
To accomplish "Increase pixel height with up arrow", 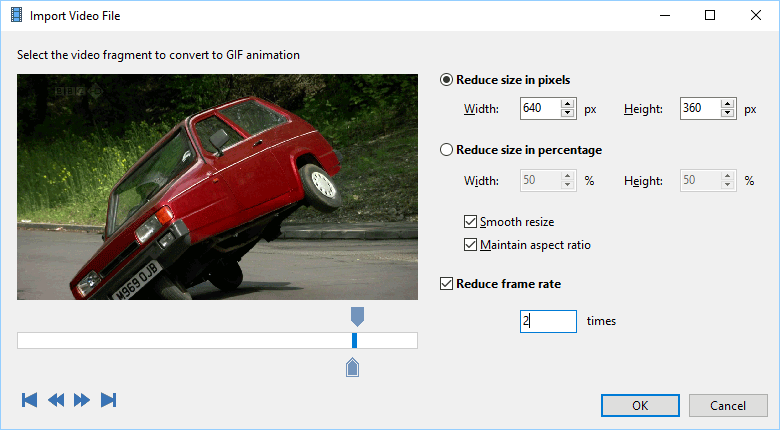I will (728, 104).
